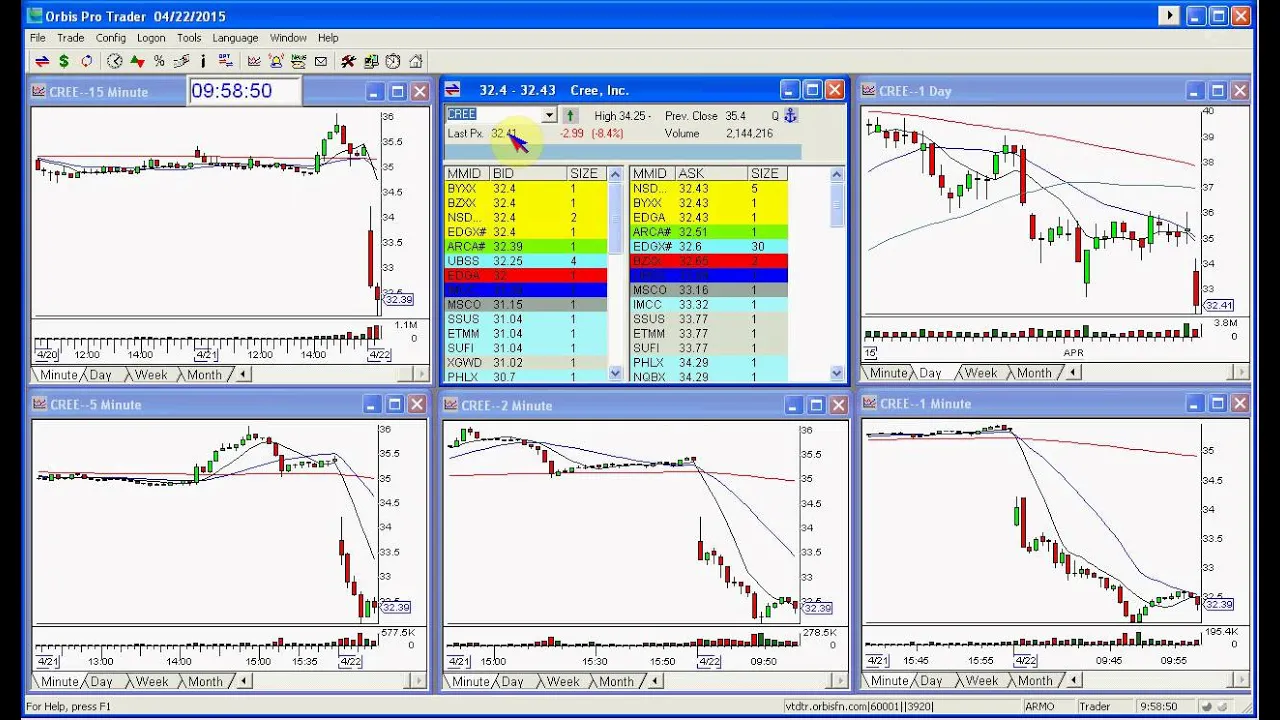The width and height of the screenshot is (1280, 720).
Task: Open the Trade menu
Action: pyautogui.click(x=70, y=38)
